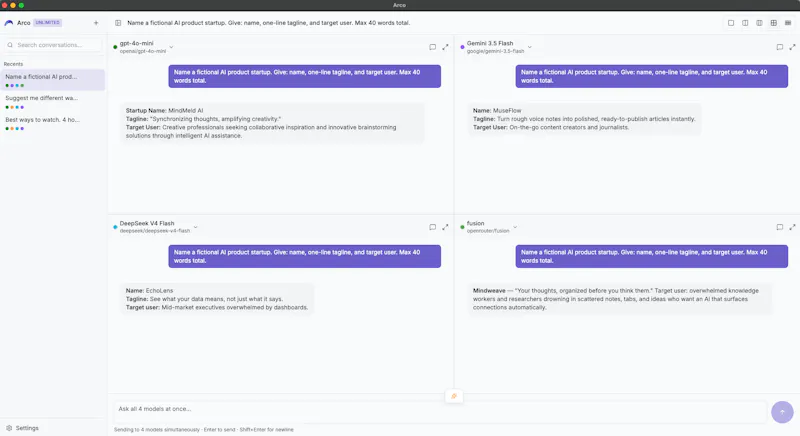This screenshot has height=436, width=800.
Task: Open the gpt-4o-mini model dropdown
Action: click(x=171, y=47)
